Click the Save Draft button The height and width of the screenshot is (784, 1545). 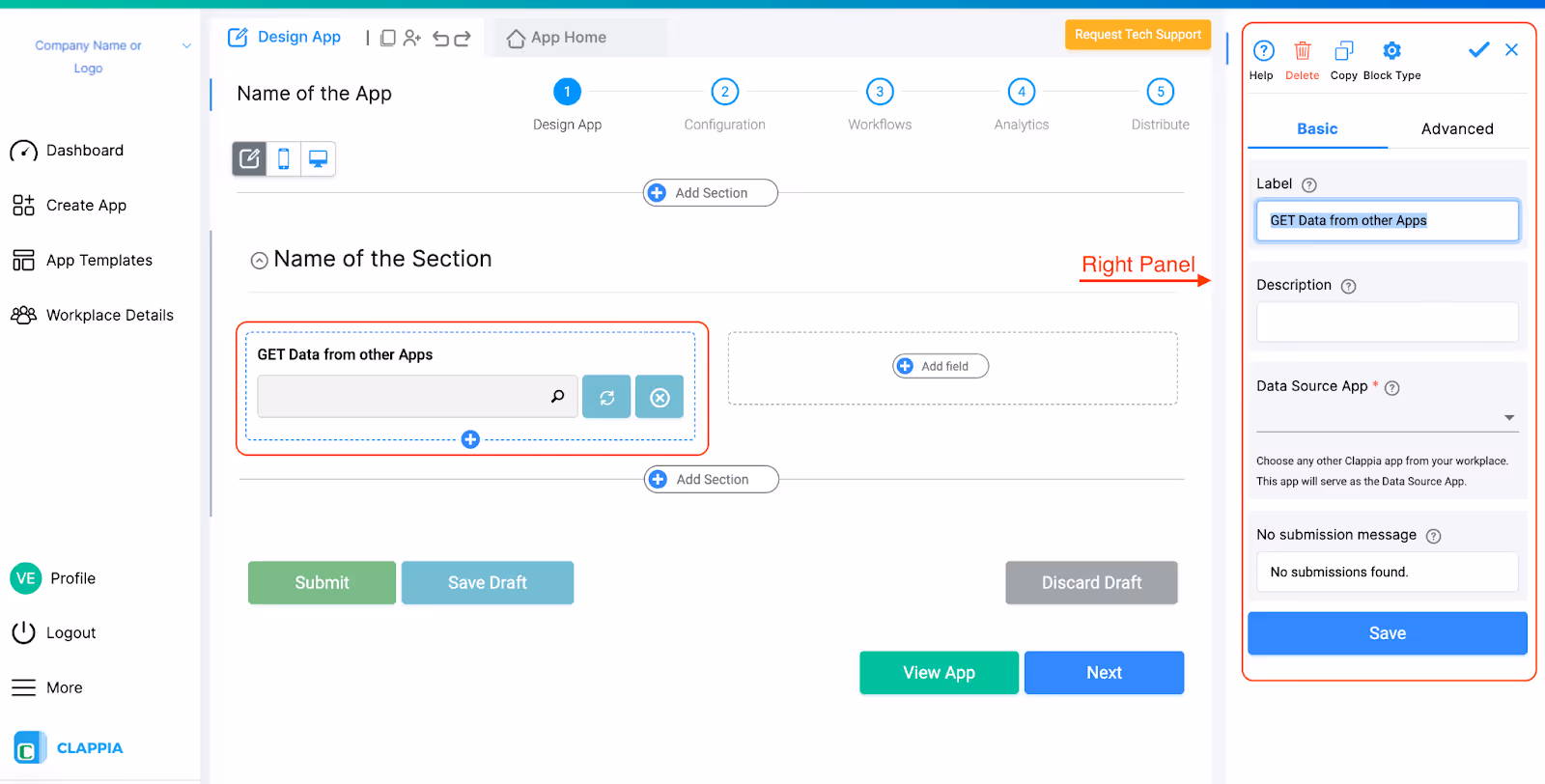click(488, 583)
